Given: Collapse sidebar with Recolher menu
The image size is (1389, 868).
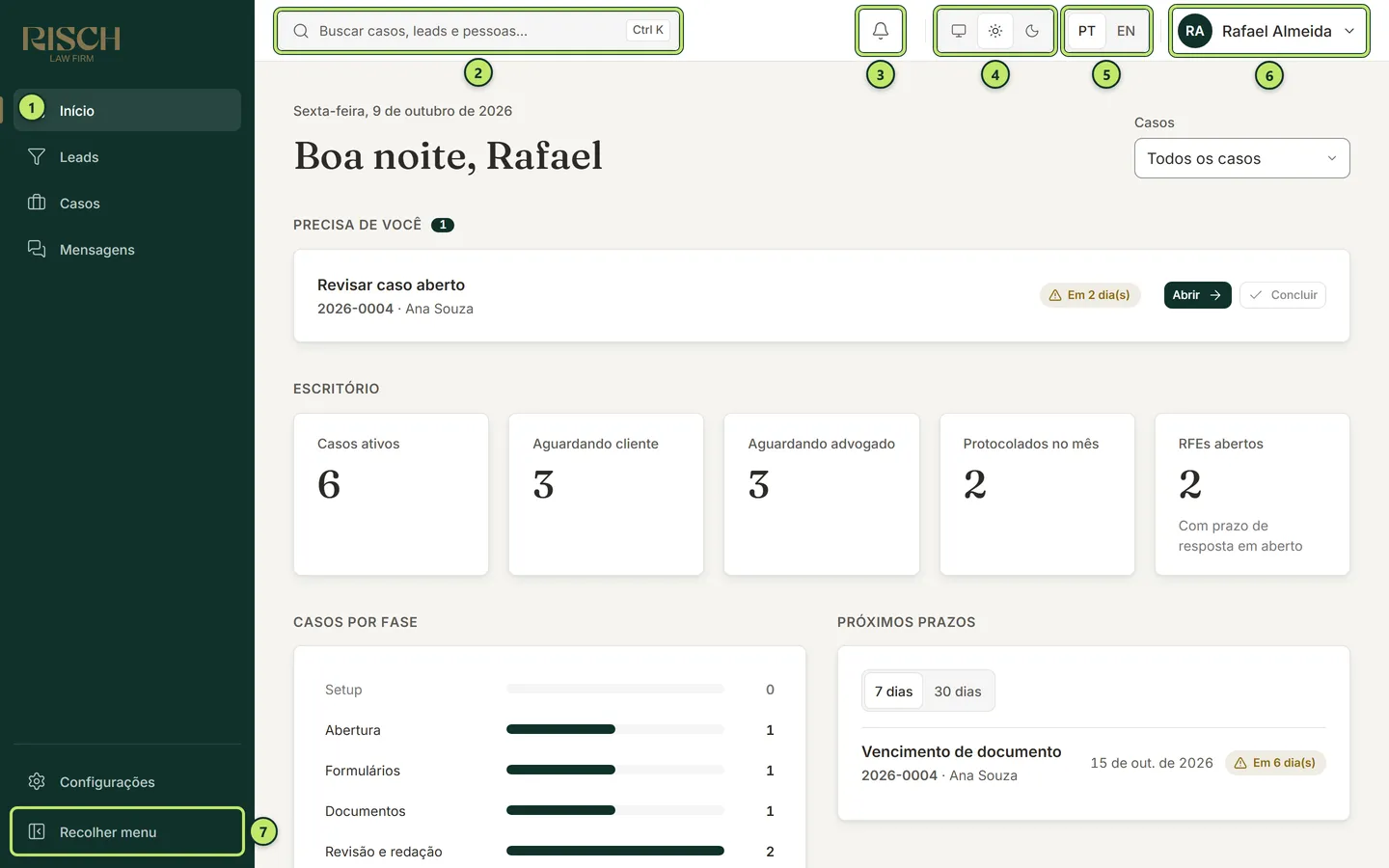Looking at the screenshot, I should tap(127, 831).
